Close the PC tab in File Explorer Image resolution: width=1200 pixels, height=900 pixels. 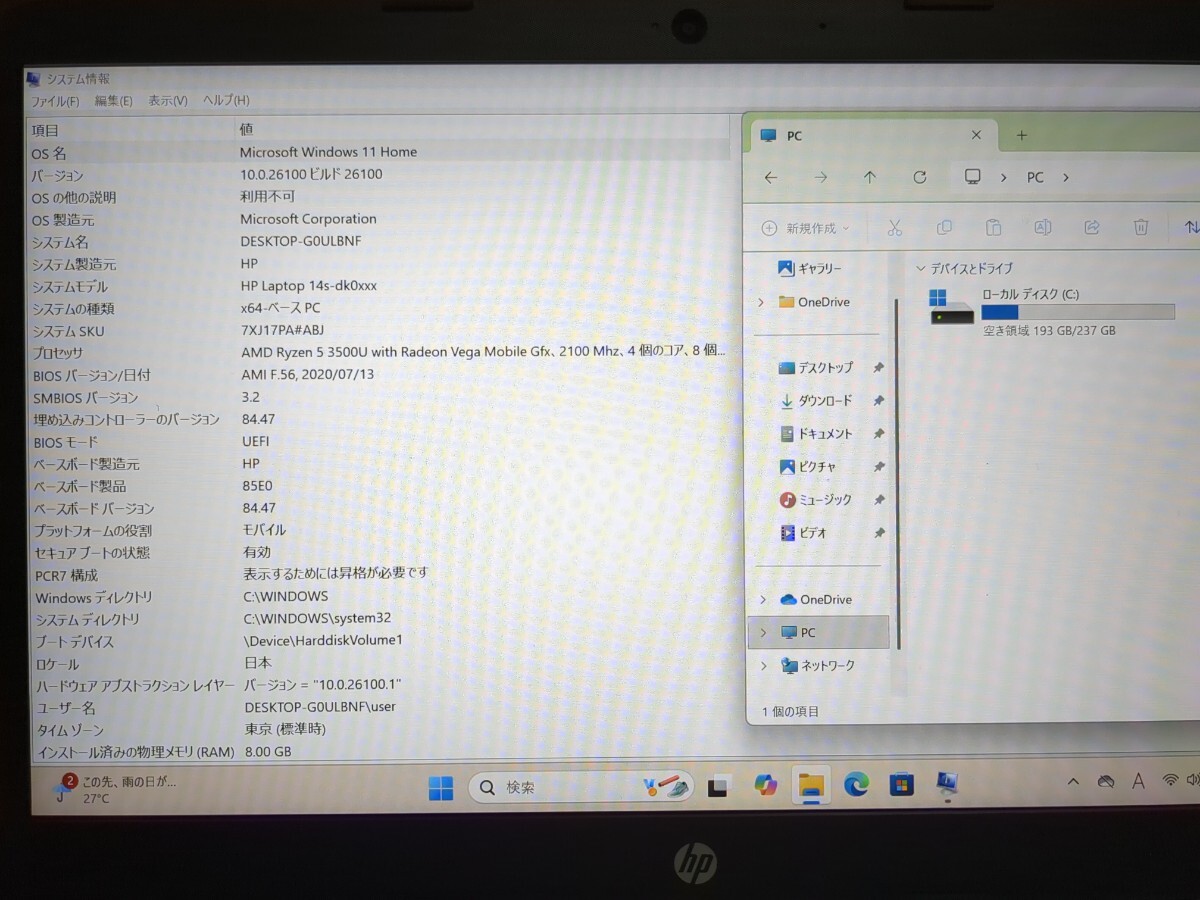point(976,135)
